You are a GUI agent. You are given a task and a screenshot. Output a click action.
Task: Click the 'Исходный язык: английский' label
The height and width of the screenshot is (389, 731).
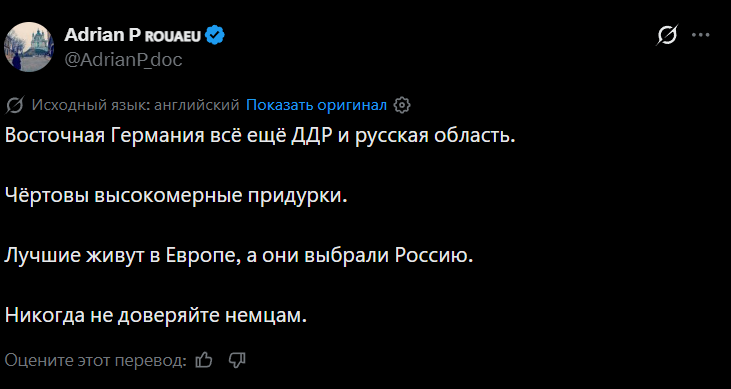click(135, 105)
